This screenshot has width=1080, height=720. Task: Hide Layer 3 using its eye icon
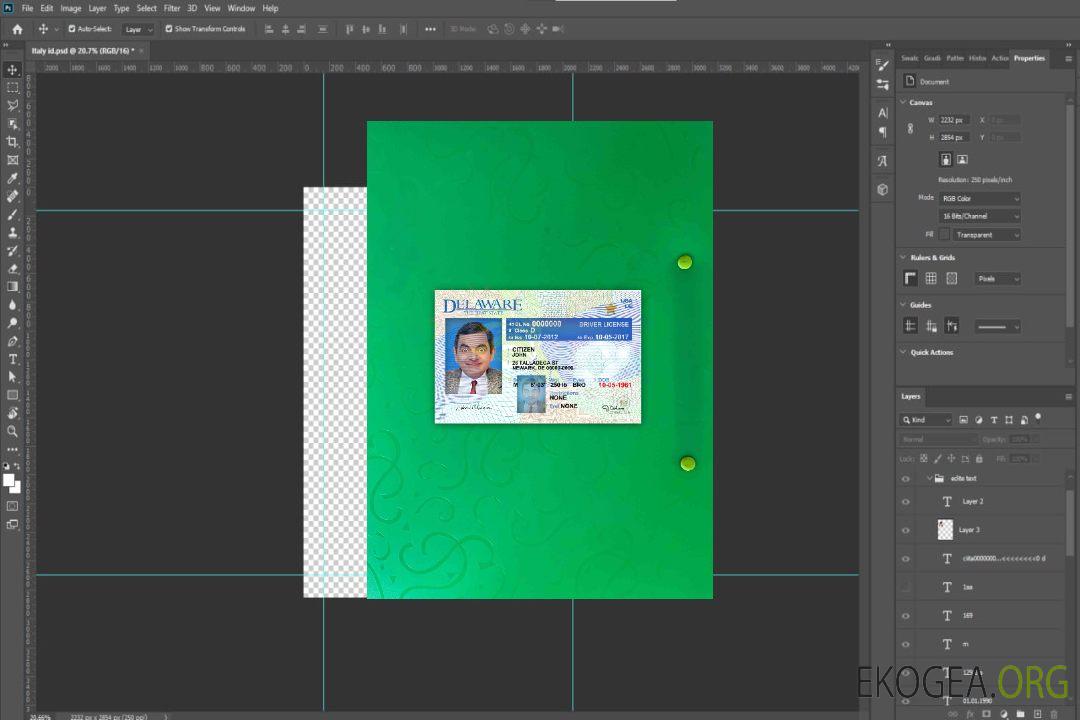tap(906, 530)
